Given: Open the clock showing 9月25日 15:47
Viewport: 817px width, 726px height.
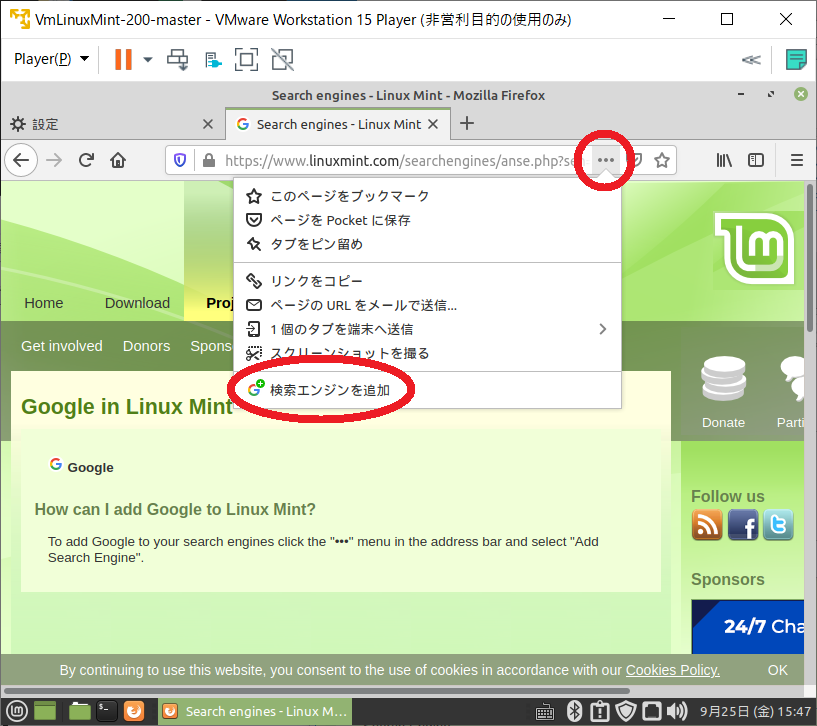Looking at the screenshot, I should (756, 711).
